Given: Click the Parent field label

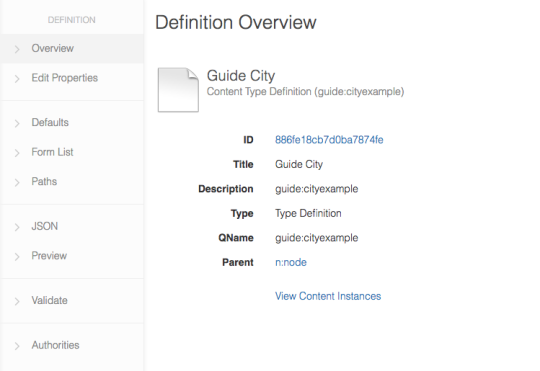Looking at the screenshot, I should tap(238, 262).
